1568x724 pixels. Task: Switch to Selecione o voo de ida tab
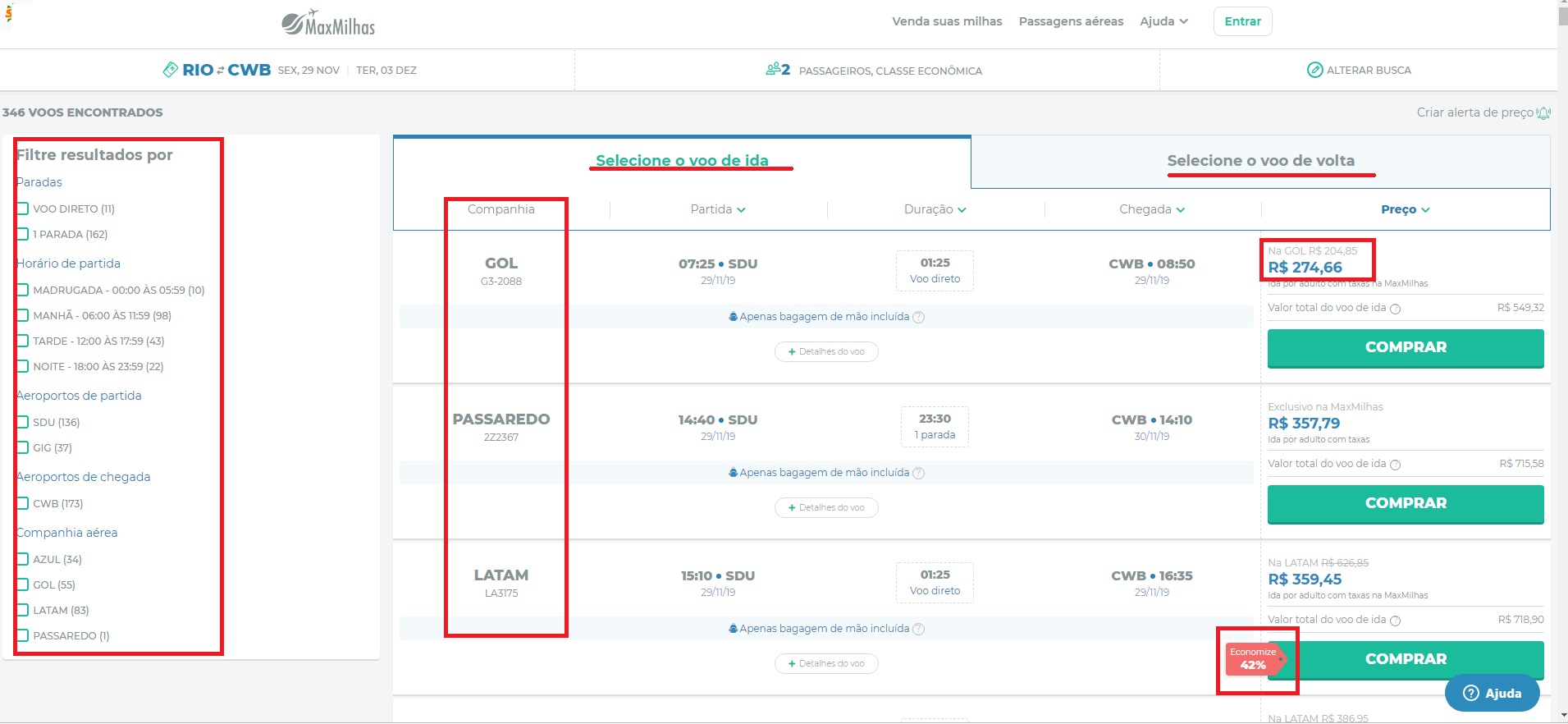[682, 161]
